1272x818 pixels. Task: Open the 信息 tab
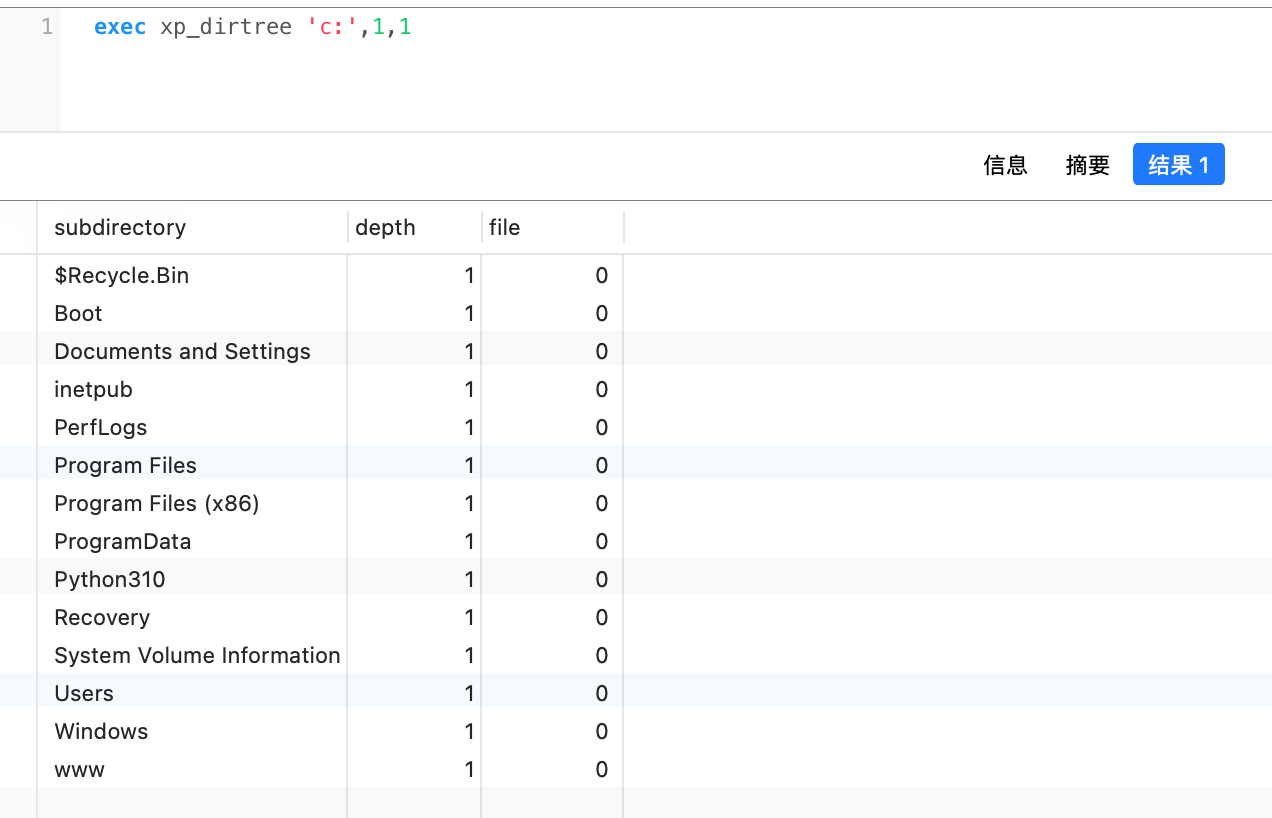click(x=1005, y=165)
